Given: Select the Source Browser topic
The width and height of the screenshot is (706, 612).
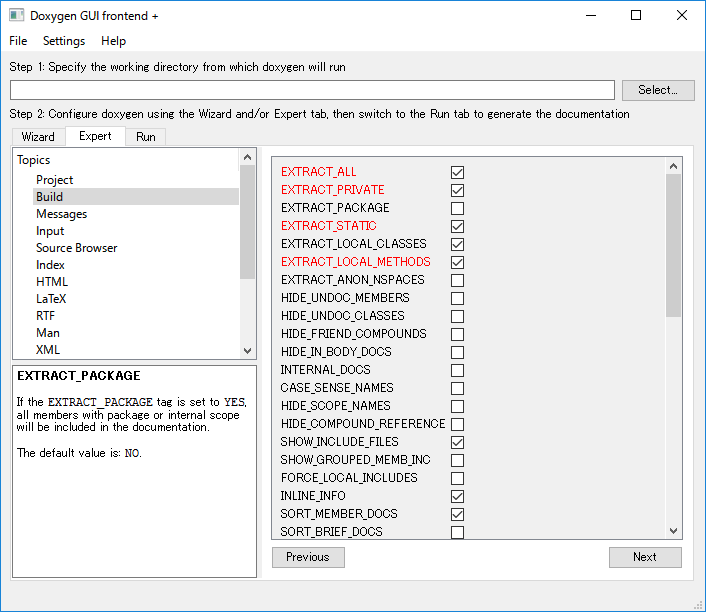Looking at the screenshot, I should (77, 248).
